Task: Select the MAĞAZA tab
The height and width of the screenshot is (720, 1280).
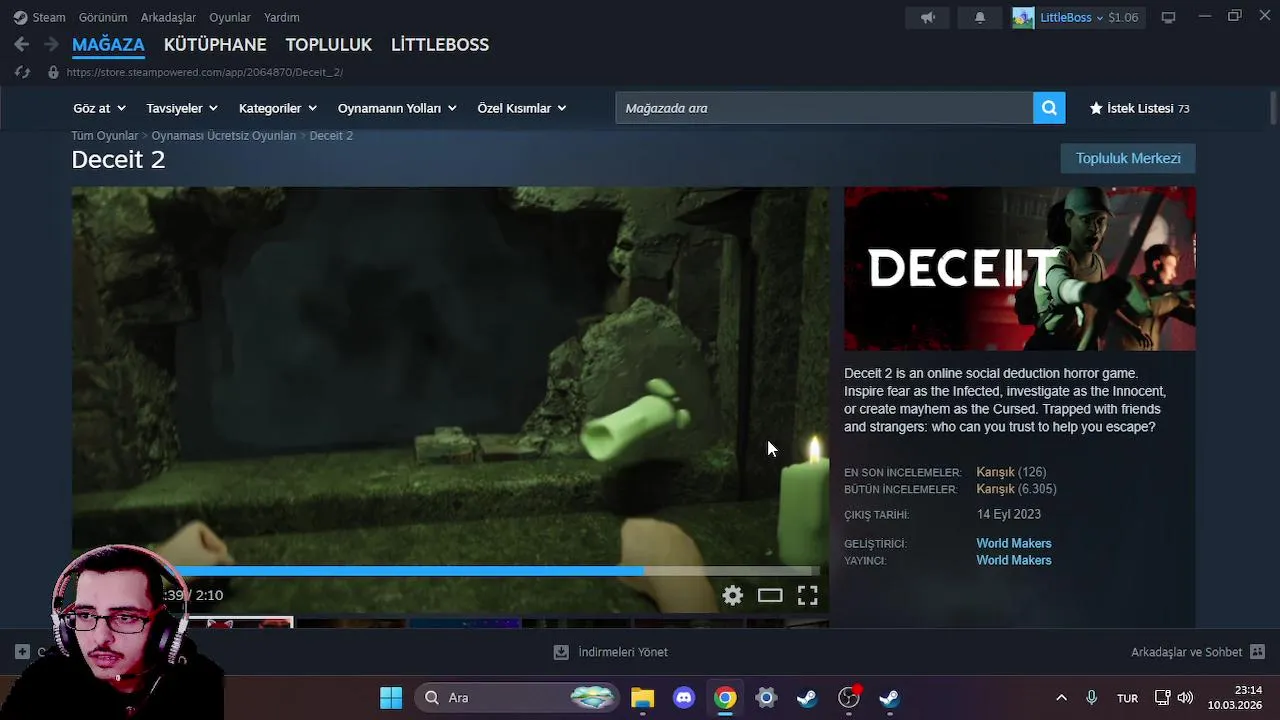Action: (108, 45)
